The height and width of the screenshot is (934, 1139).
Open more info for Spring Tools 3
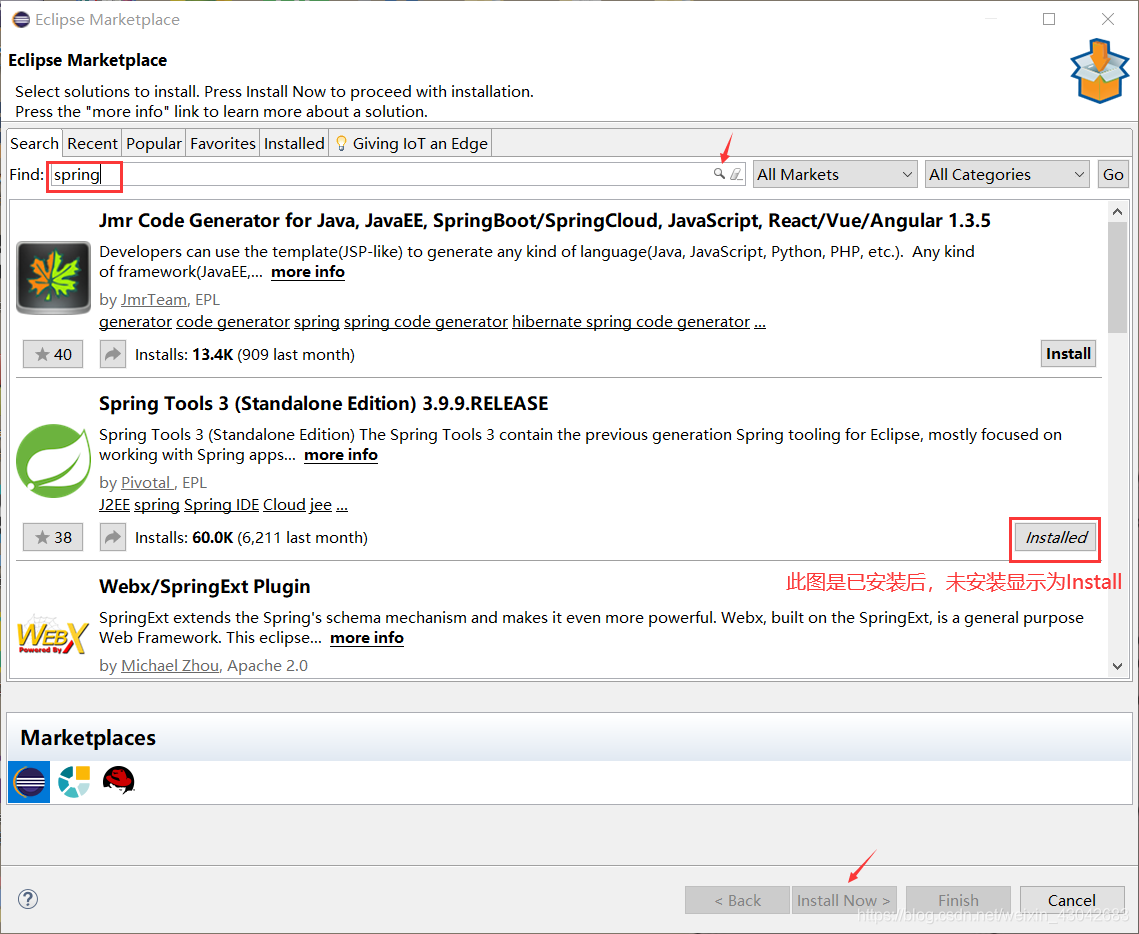340,455
